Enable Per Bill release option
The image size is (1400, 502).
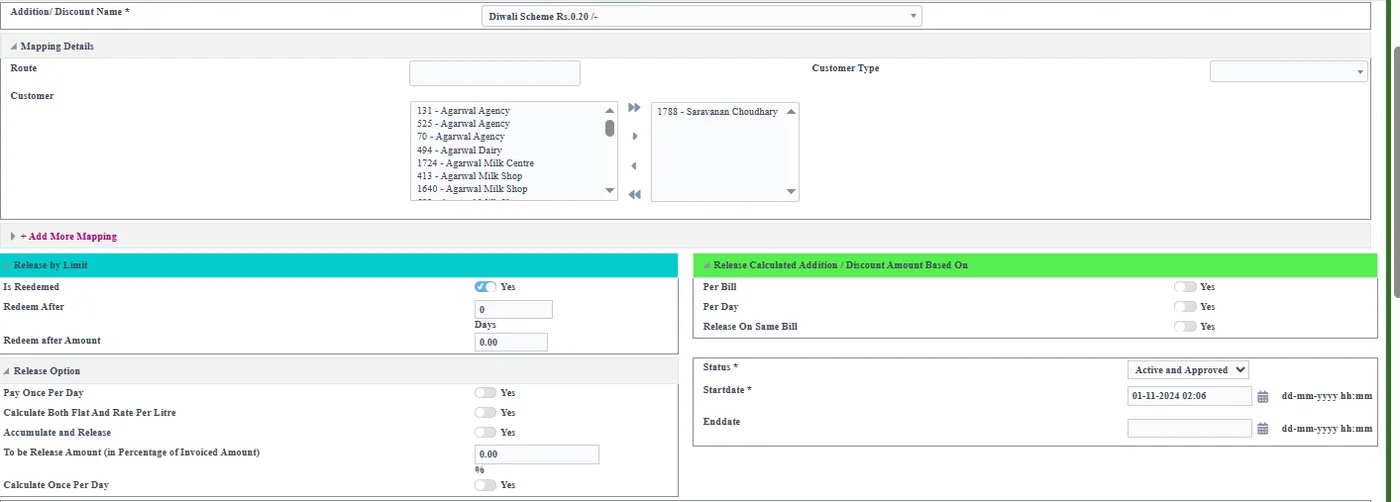coord(1185,287)
